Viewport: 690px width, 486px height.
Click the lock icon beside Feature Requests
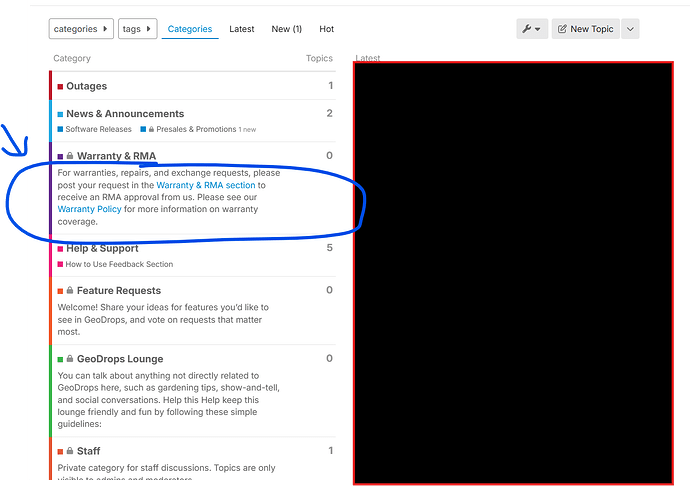coord(70,291)
